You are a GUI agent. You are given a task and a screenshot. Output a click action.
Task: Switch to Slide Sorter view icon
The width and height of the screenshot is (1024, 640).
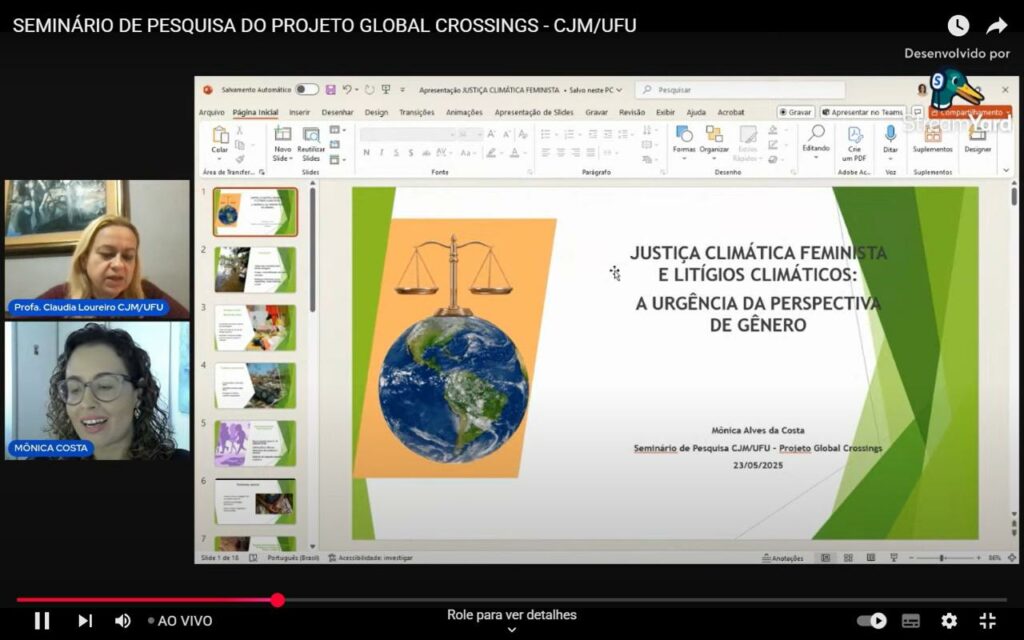848,558
